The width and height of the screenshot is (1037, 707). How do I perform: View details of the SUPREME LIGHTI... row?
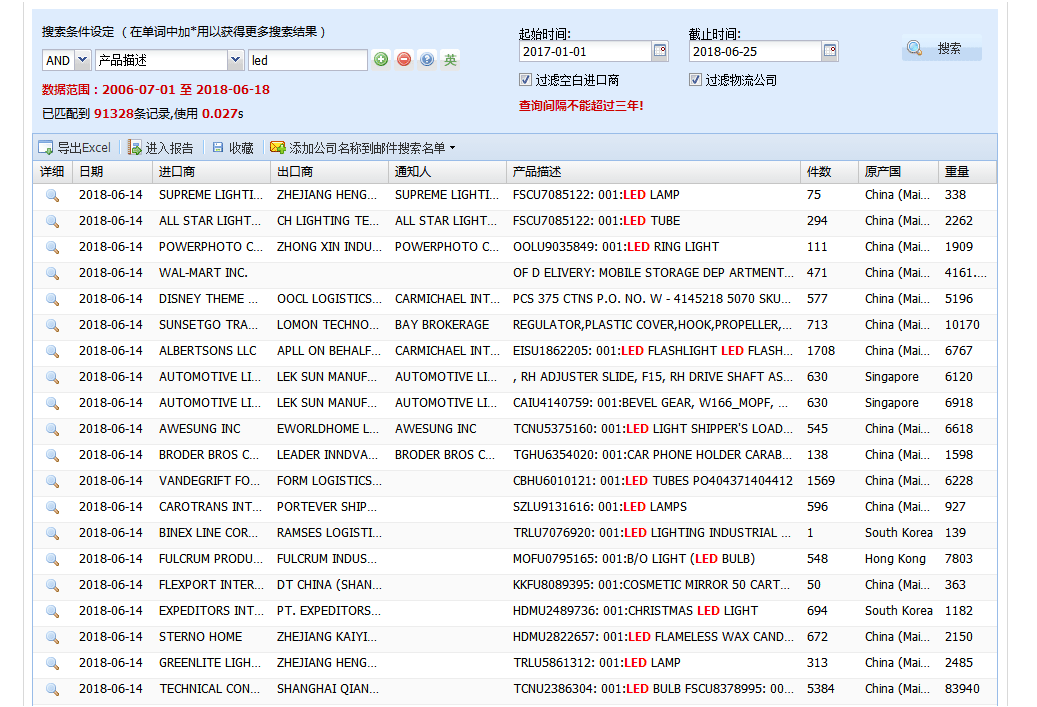point(52,195)
